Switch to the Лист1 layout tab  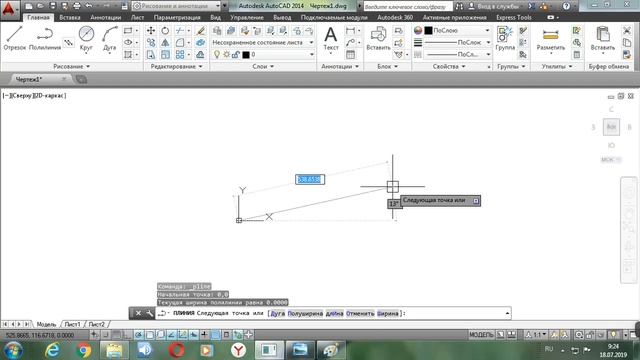(72, 324)
